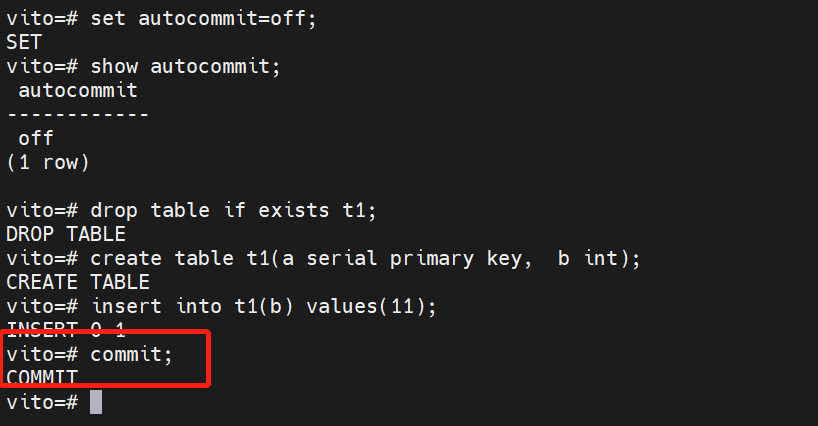Click the "(1 row)" result count text

point(48,163)
